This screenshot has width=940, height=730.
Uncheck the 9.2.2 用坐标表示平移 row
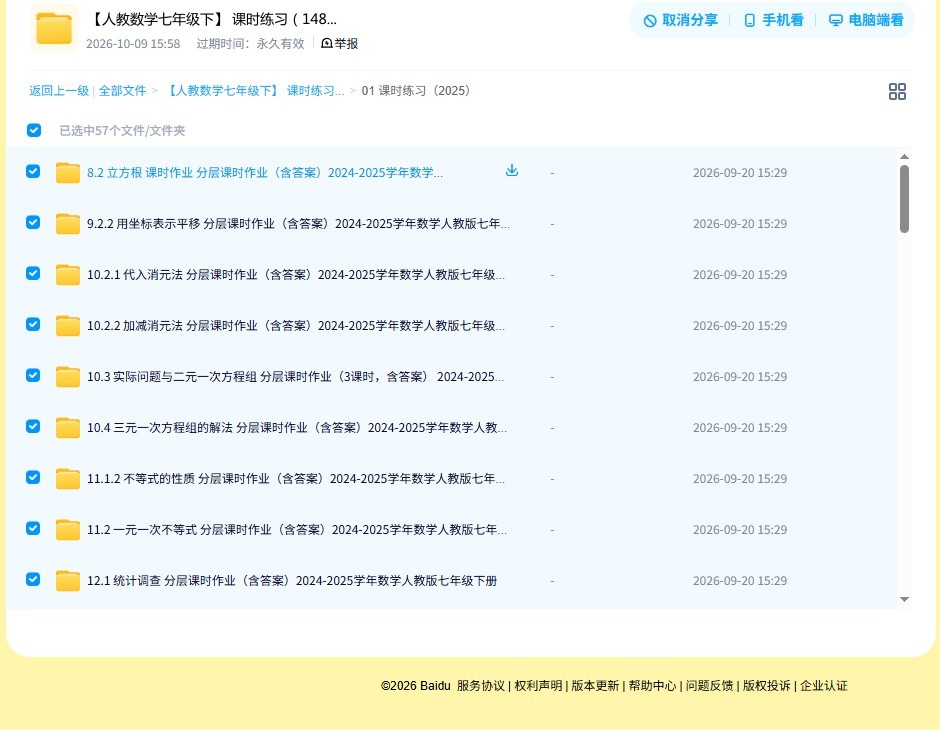point(33,222)
